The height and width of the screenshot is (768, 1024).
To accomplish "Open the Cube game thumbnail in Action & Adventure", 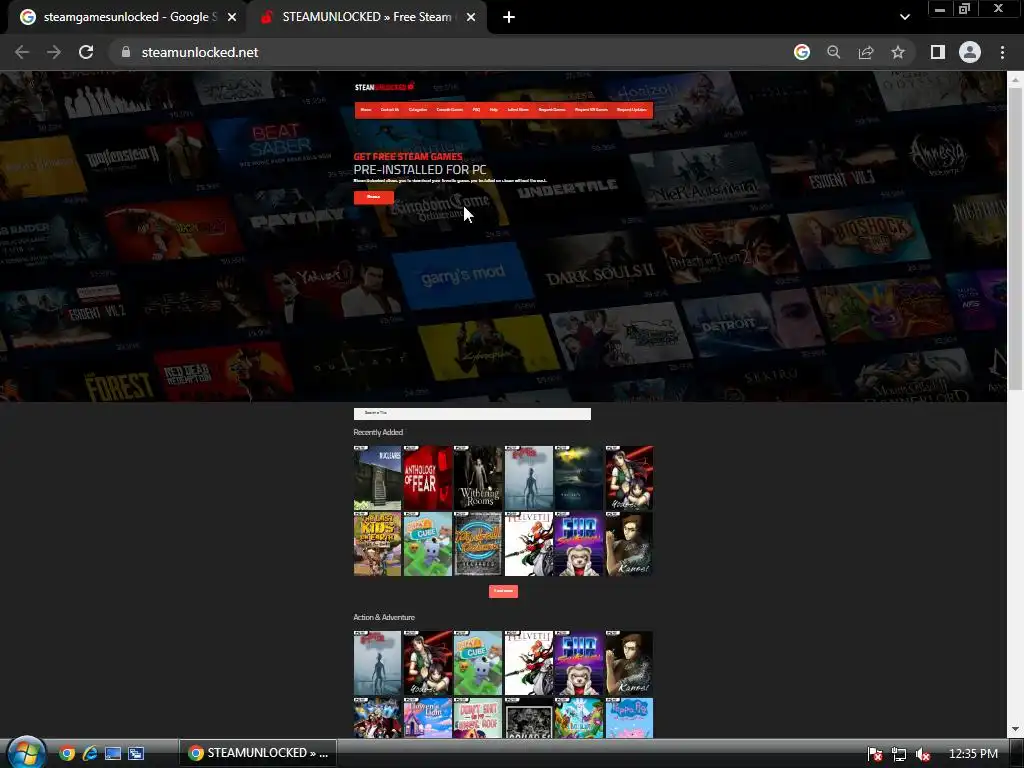I will pyautogui.click(x=478, y=663).
